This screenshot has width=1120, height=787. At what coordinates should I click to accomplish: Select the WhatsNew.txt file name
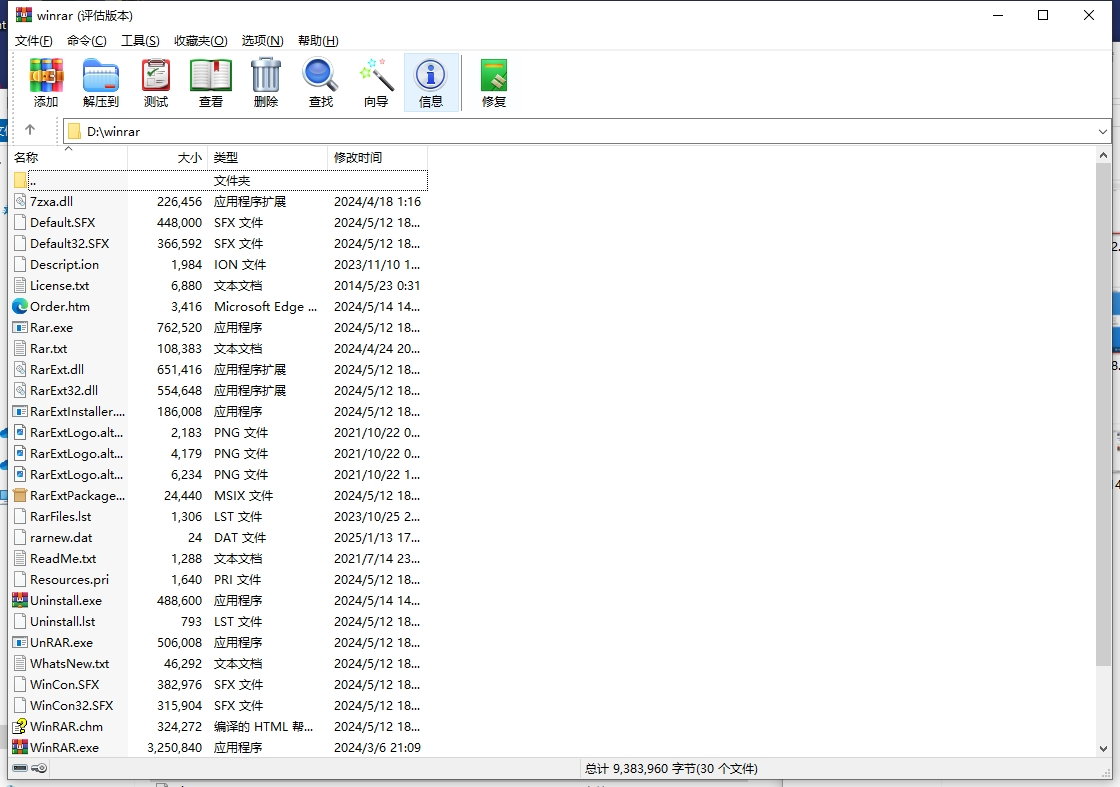tap(69, 663)
